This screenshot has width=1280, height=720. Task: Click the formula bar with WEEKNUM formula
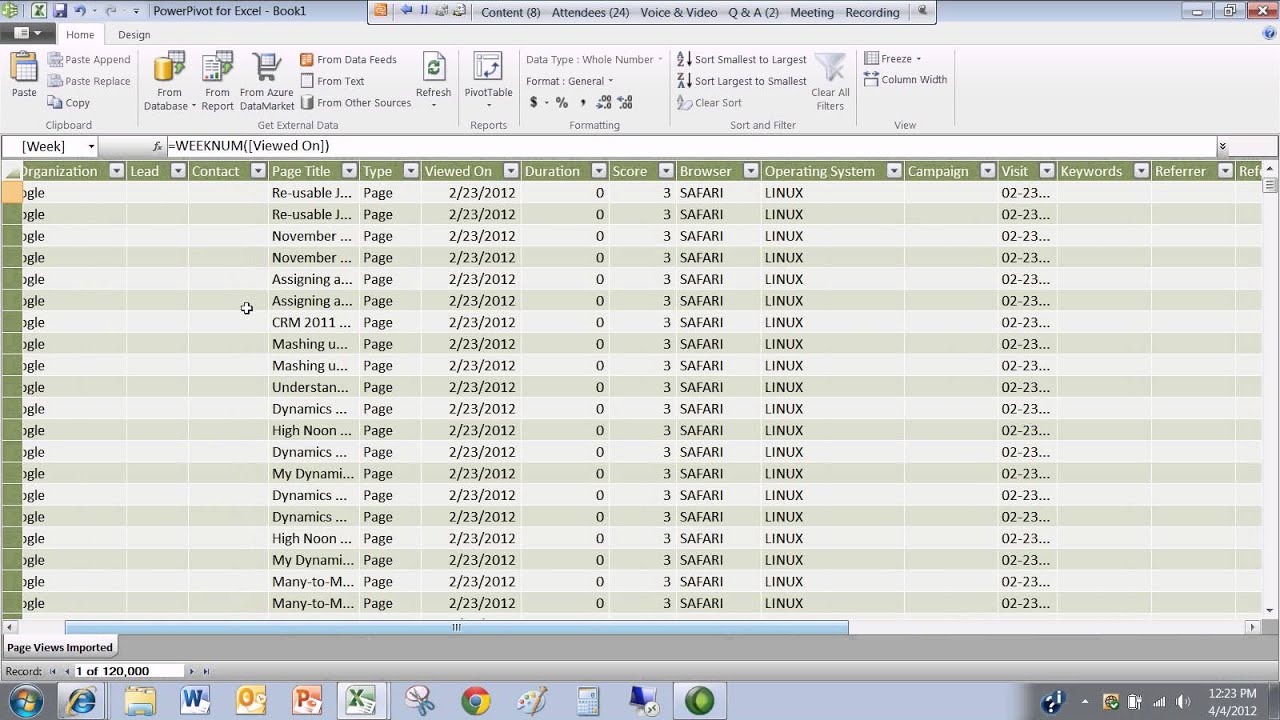pos(690,147)
